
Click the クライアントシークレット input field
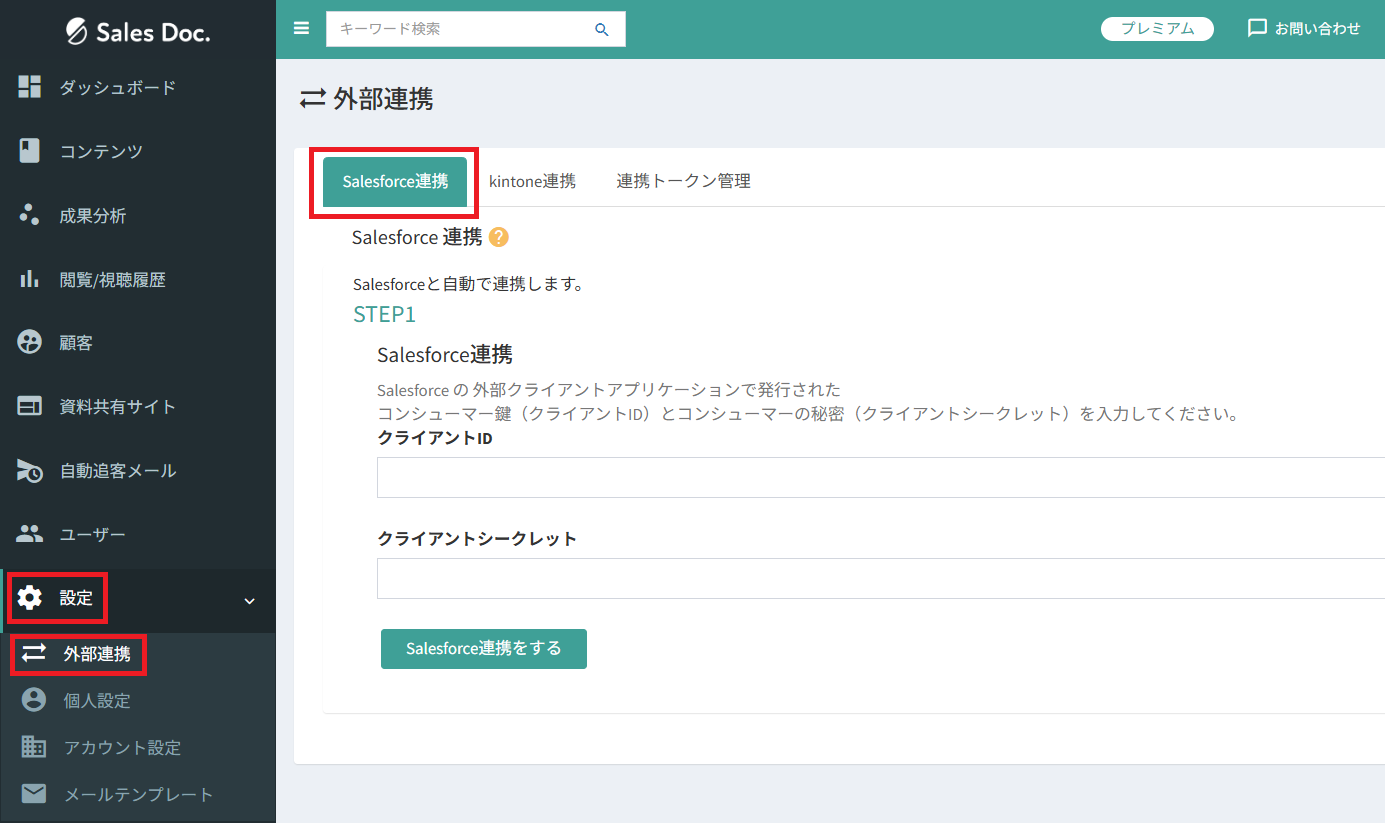point(881,578)
